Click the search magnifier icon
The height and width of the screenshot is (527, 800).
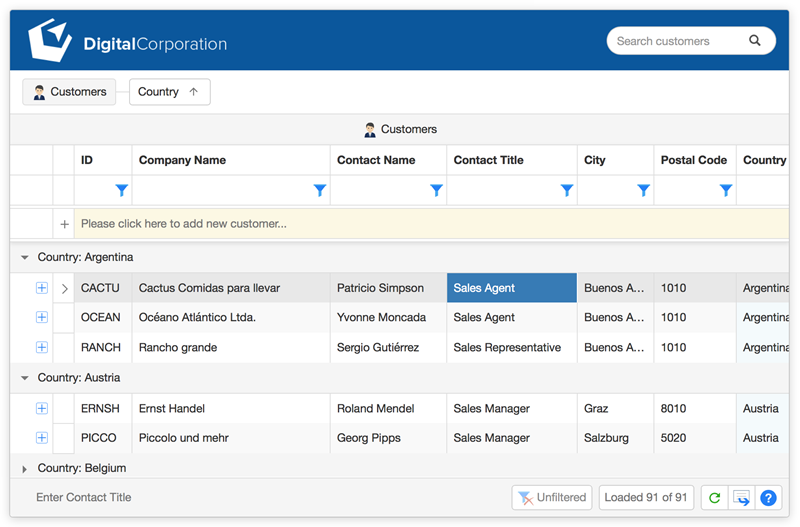coord(755,41)
